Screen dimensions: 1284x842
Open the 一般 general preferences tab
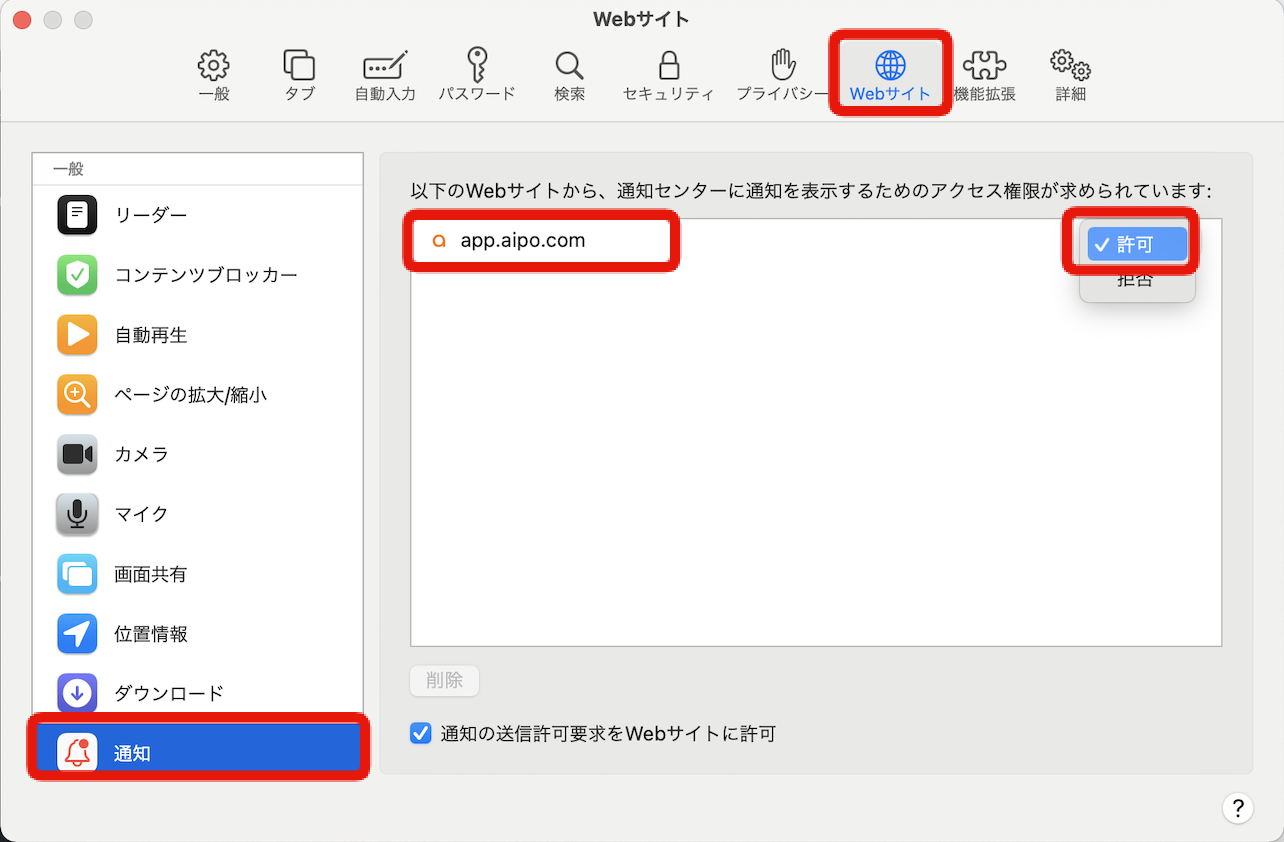click(x=213, y=76)
